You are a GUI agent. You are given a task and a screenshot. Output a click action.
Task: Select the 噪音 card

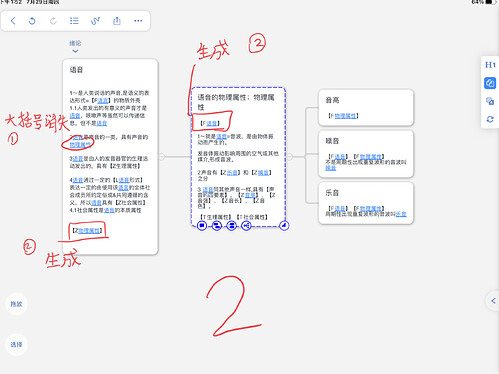(x=366, y=154)
